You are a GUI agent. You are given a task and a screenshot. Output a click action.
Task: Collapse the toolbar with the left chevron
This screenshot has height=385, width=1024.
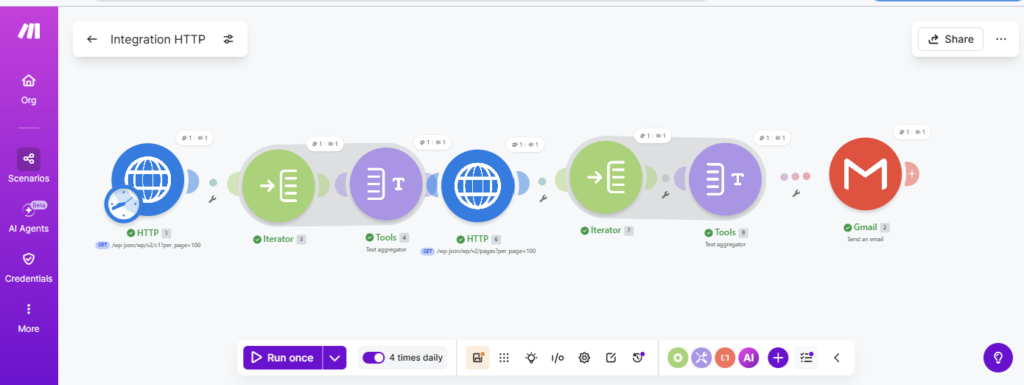point(837,358)
